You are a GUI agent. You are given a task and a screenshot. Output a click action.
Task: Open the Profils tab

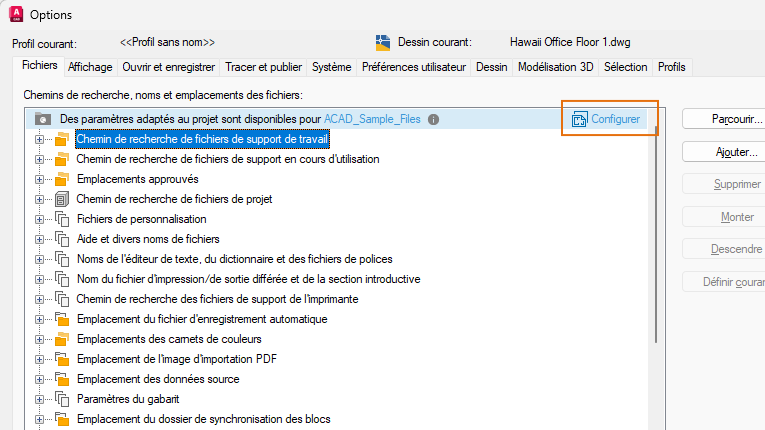click(672, 67)
